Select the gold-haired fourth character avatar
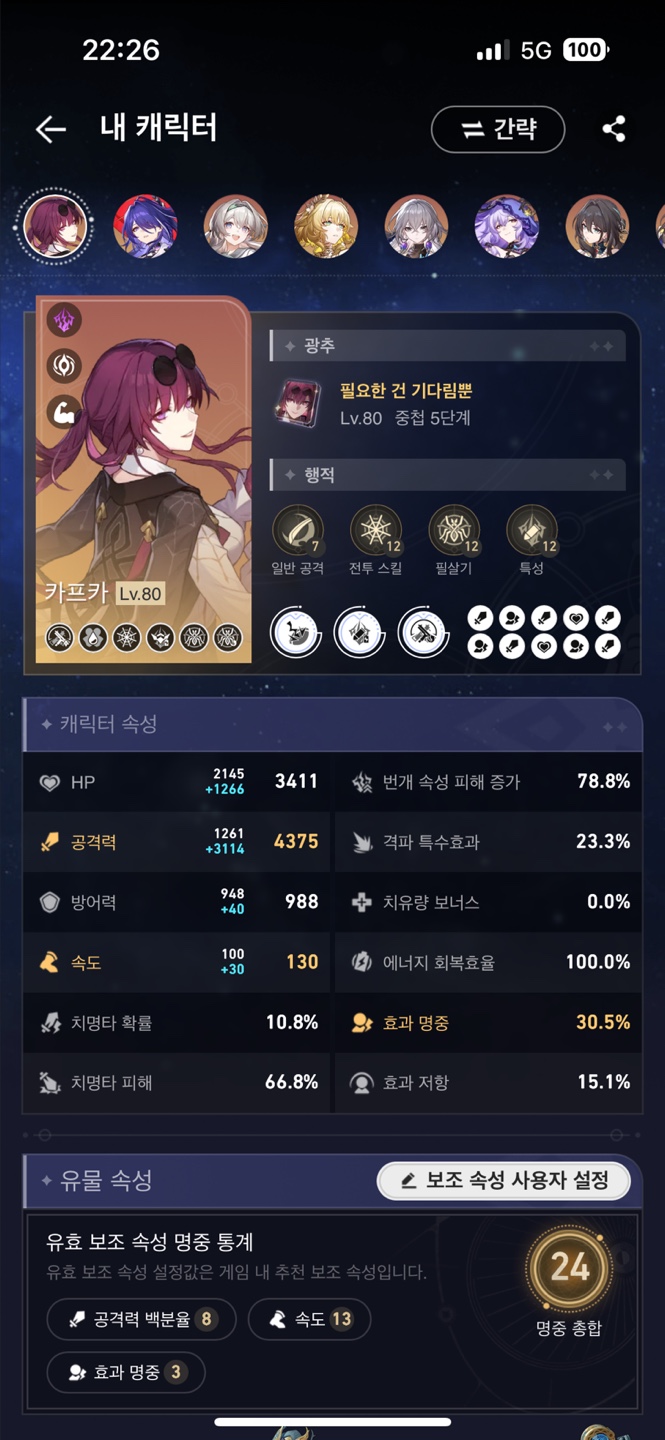 [x=326, y=226]
